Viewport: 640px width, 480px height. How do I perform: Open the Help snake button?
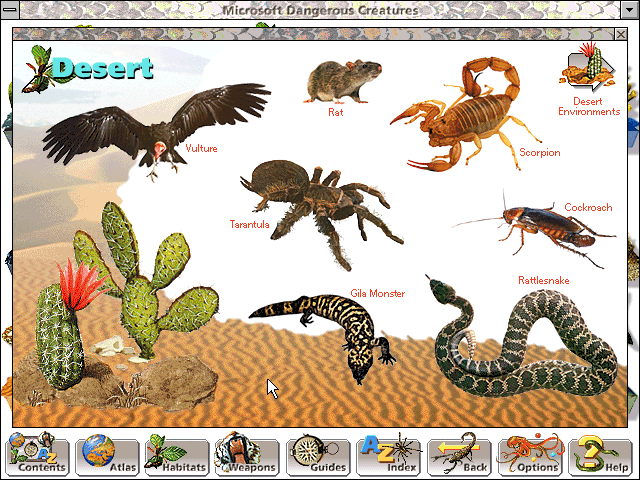coord(600,455)
